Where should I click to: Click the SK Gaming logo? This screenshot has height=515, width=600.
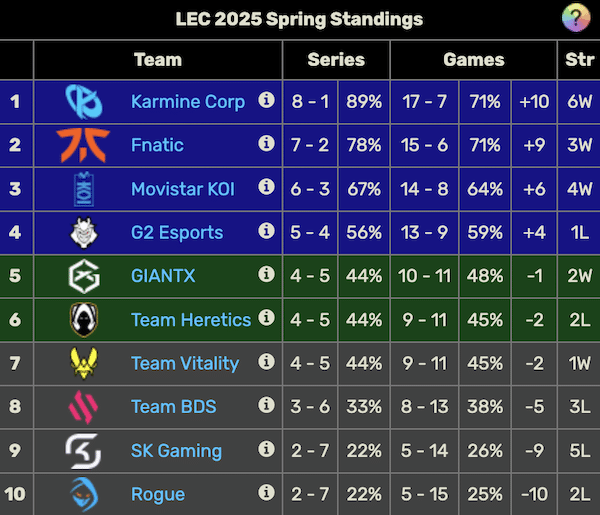click(x=82, y=450)
